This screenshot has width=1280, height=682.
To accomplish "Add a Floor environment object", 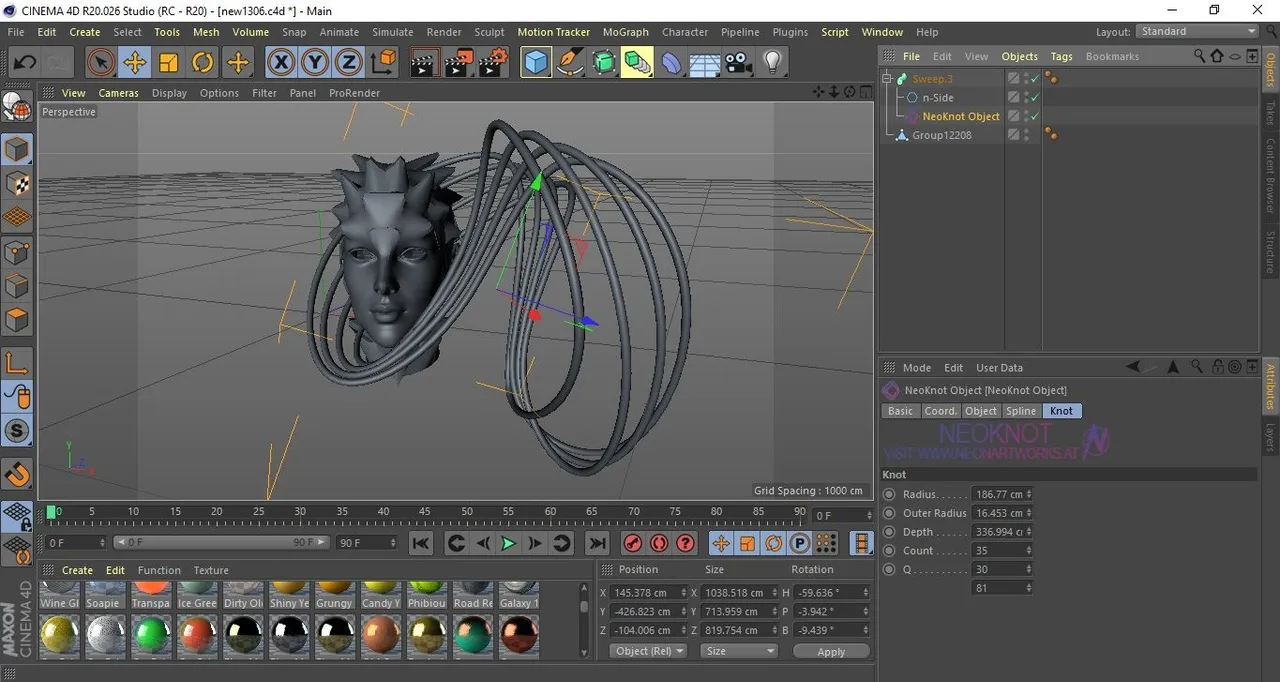I will tap(705, 63).
